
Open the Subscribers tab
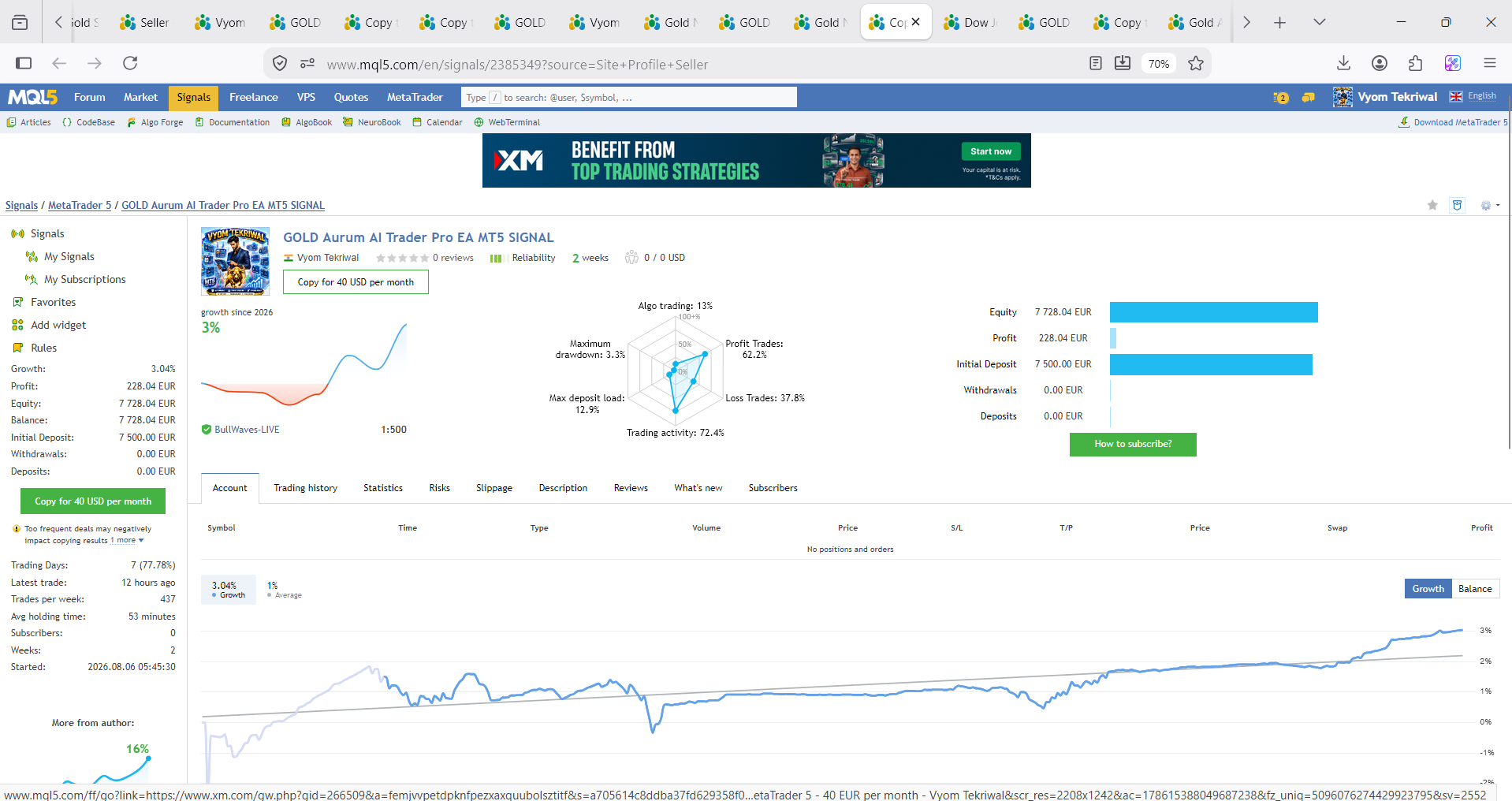[773, 488]
